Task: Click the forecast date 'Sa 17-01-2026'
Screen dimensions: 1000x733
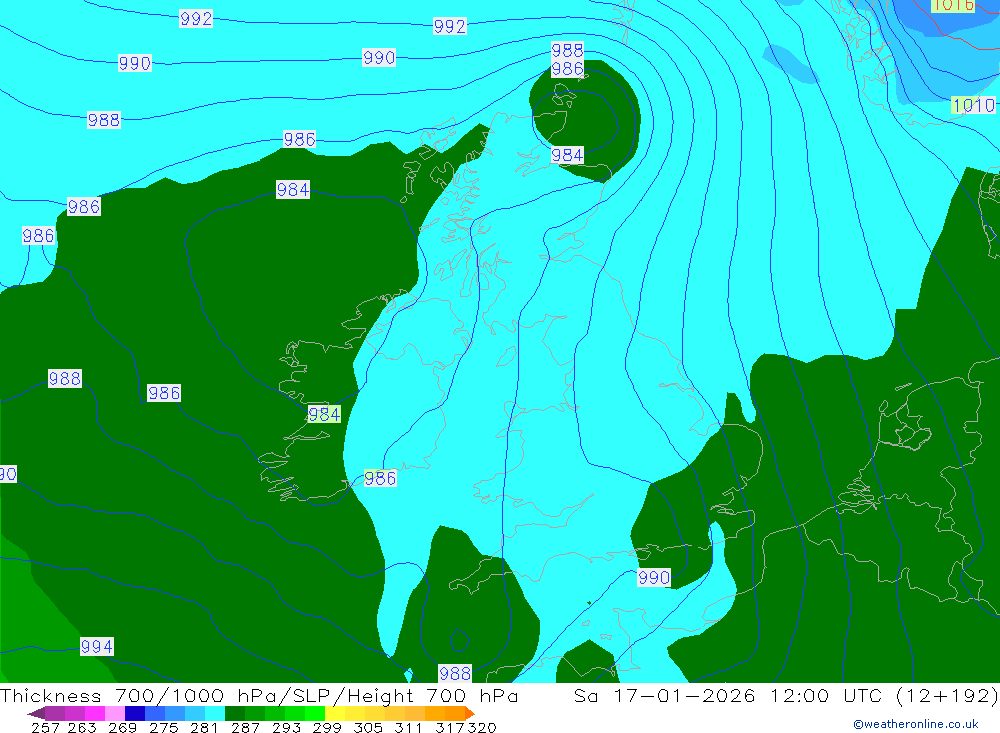Action: coord(665,695)
